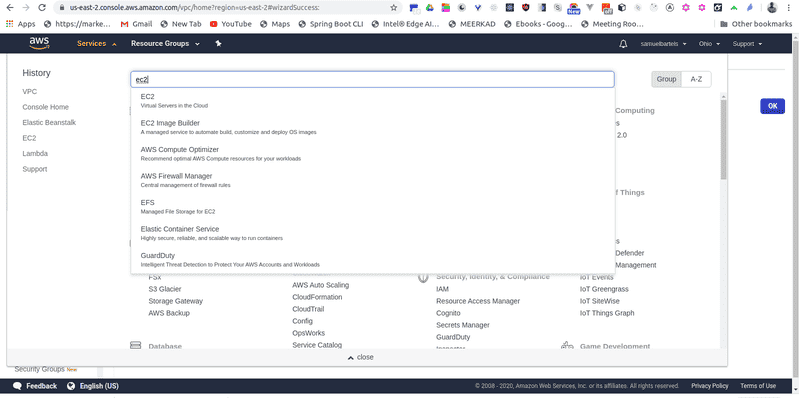Click the Security, Identity, & Compliance icon
799x398 pixels.
(423, 277)
